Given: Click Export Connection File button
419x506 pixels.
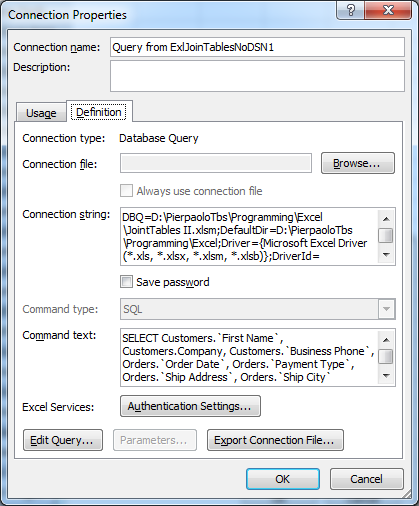Looking at the screenshot, I should pyautogui.click(x=275, y=440).
